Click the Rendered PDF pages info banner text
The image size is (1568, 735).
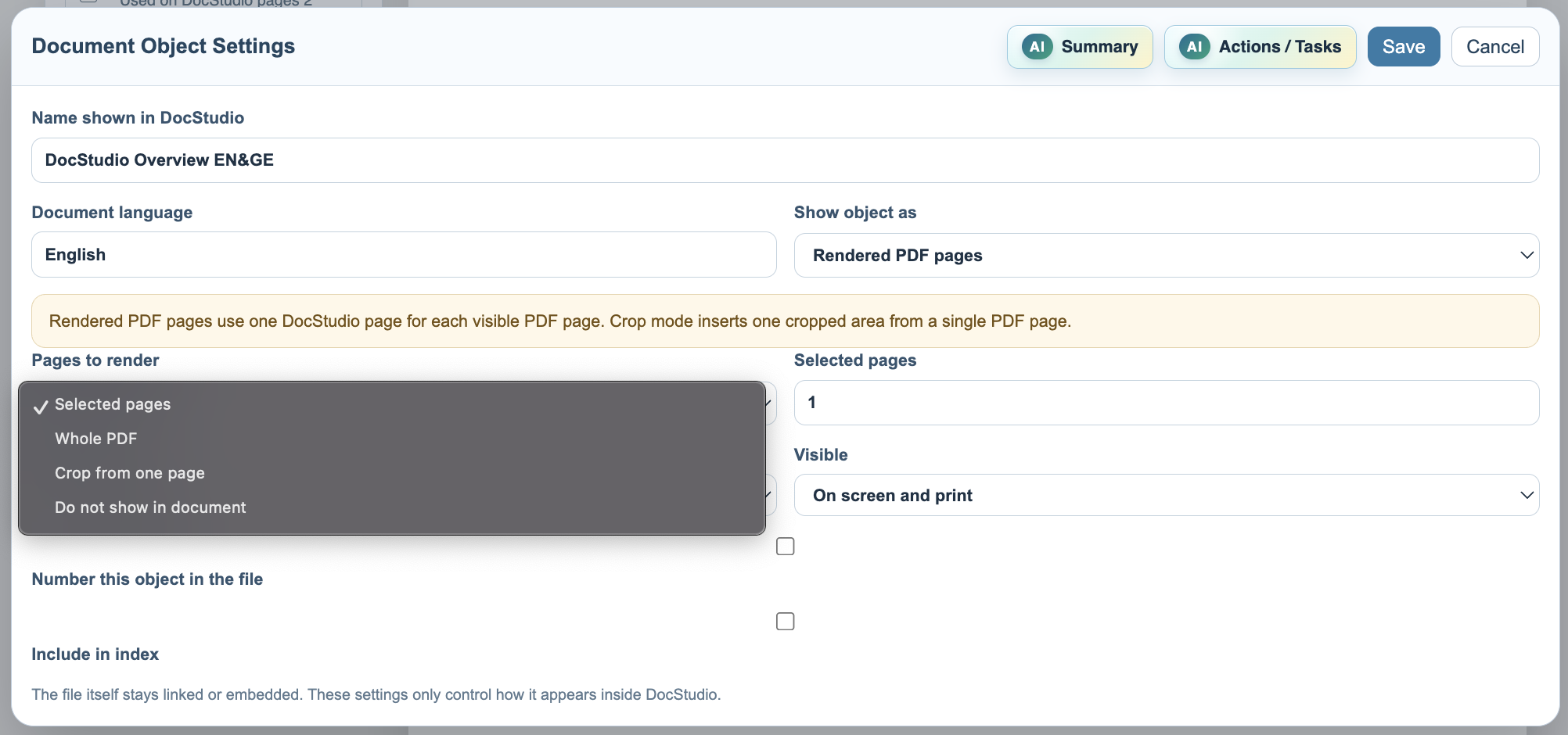[559, 321]
